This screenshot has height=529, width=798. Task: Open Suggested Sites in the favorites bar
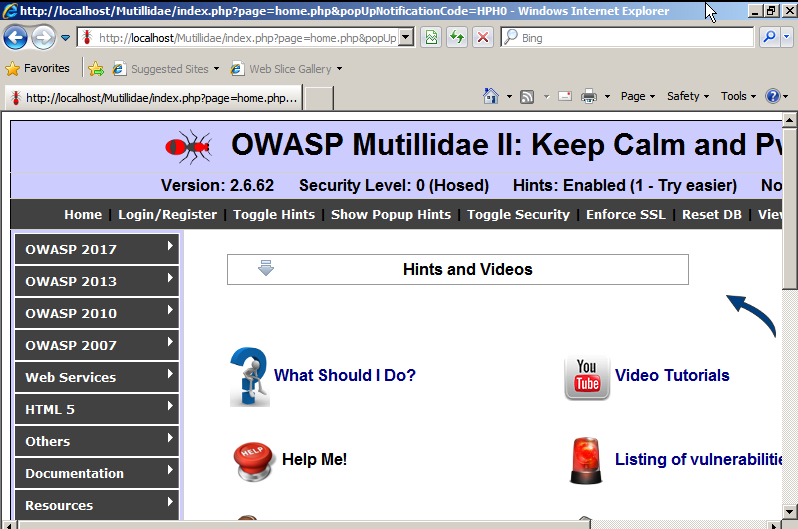(165, 69)
